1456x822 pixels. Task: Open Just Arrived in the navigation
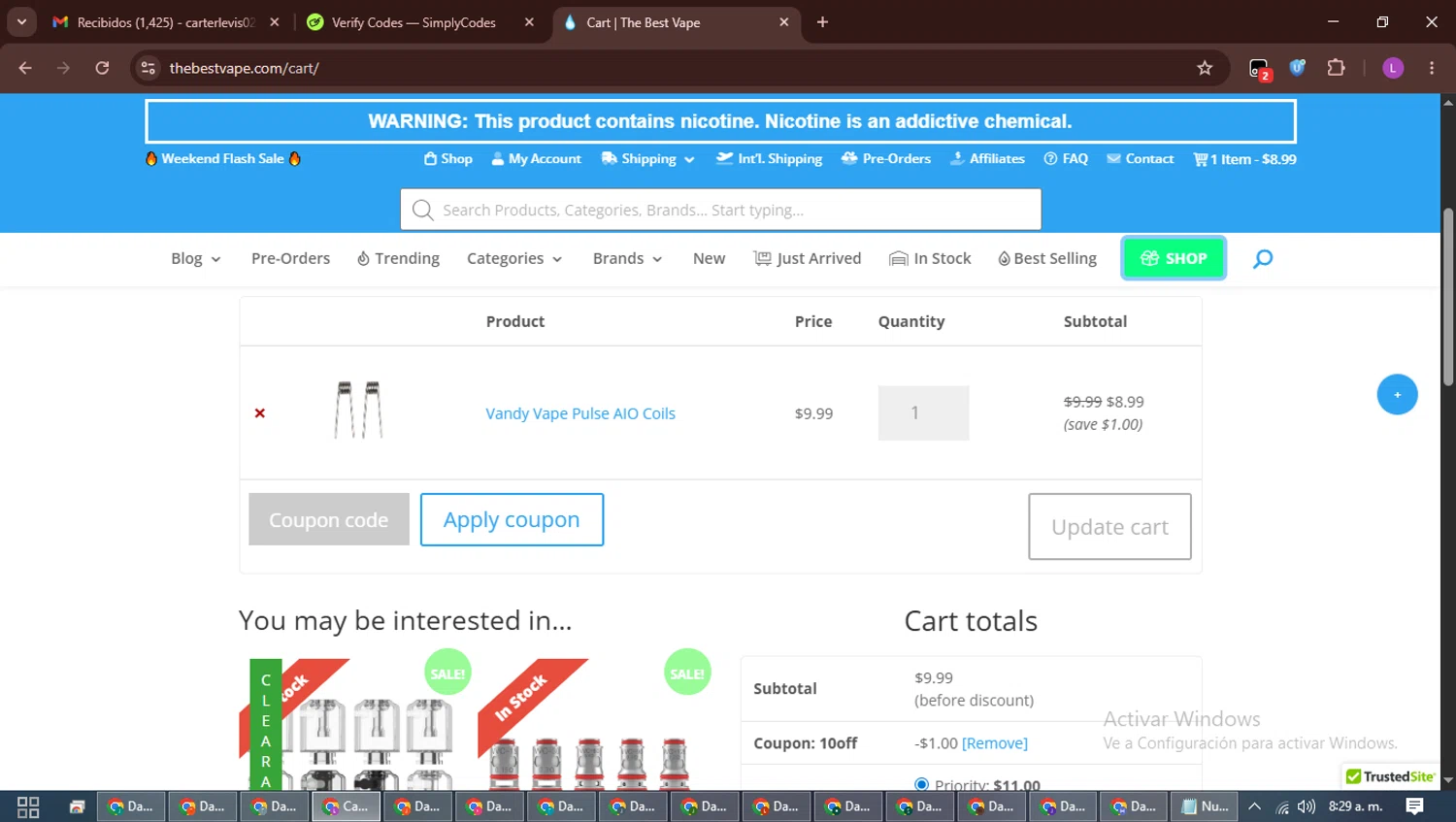[808, 258]
